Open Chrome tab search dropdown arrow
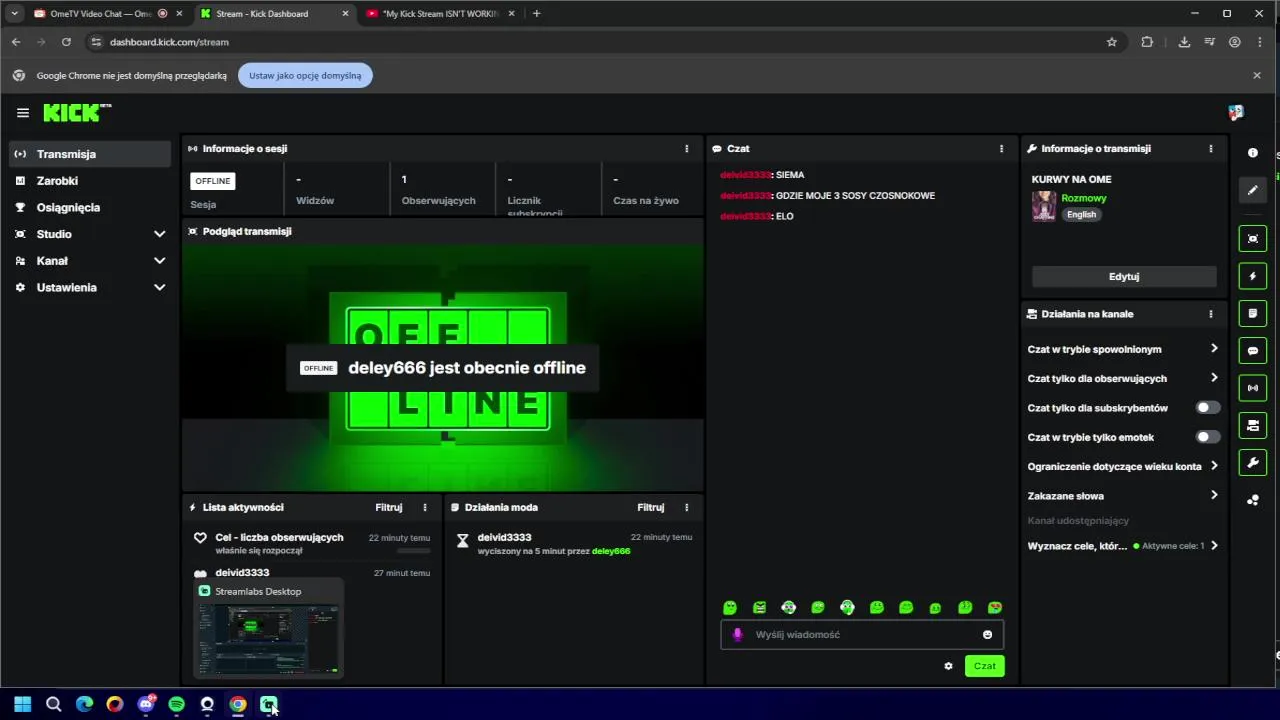The width and height of the screenshot is (1280, 720). coord(14,14)
